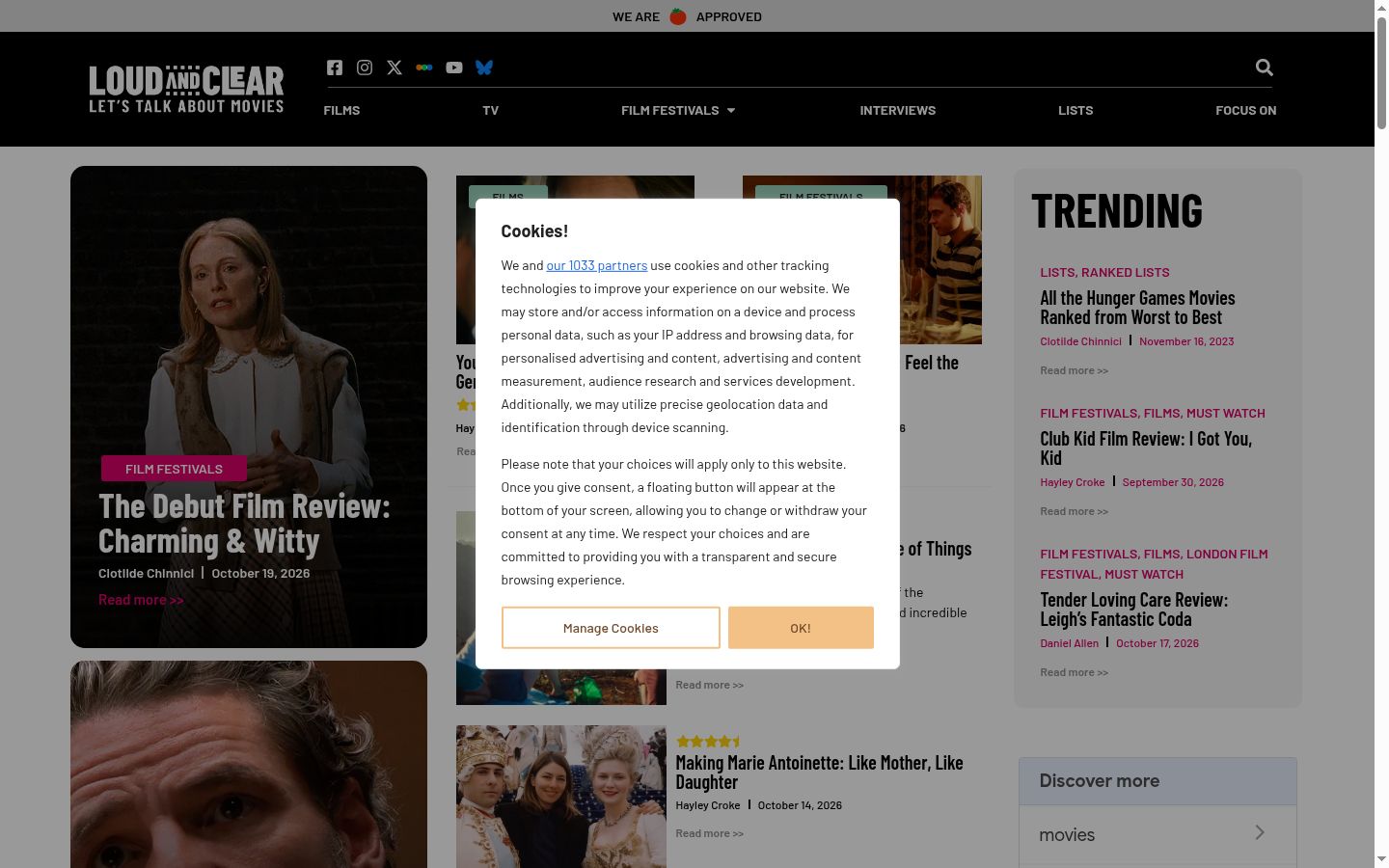This screenshot has height=868, width=1389.
Task: Click the search magnifier icon
Action: coord(1265,68)
